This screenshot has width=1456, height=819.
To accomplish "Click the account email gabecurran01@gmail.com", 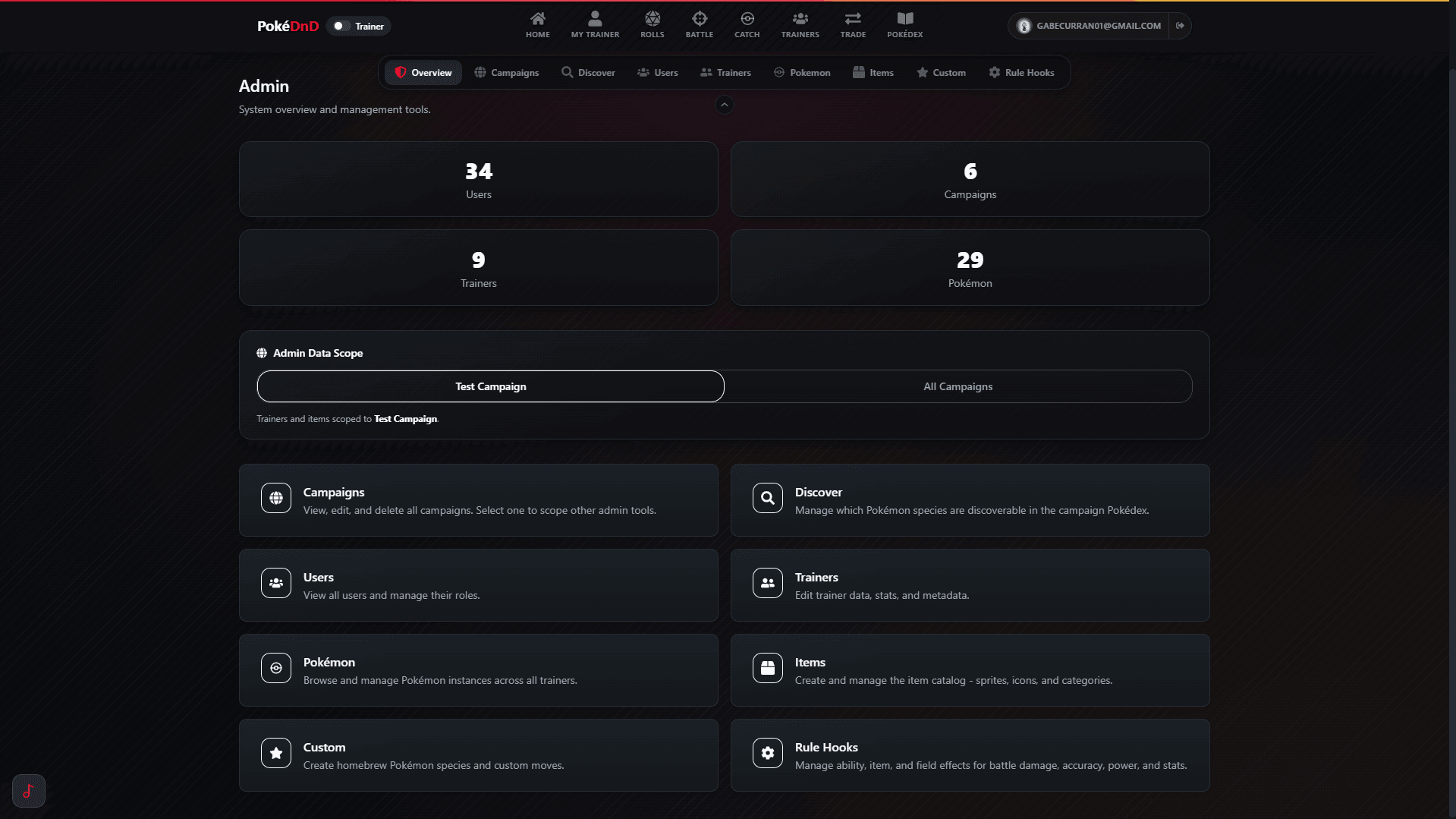I will [x=1099, y=26].
